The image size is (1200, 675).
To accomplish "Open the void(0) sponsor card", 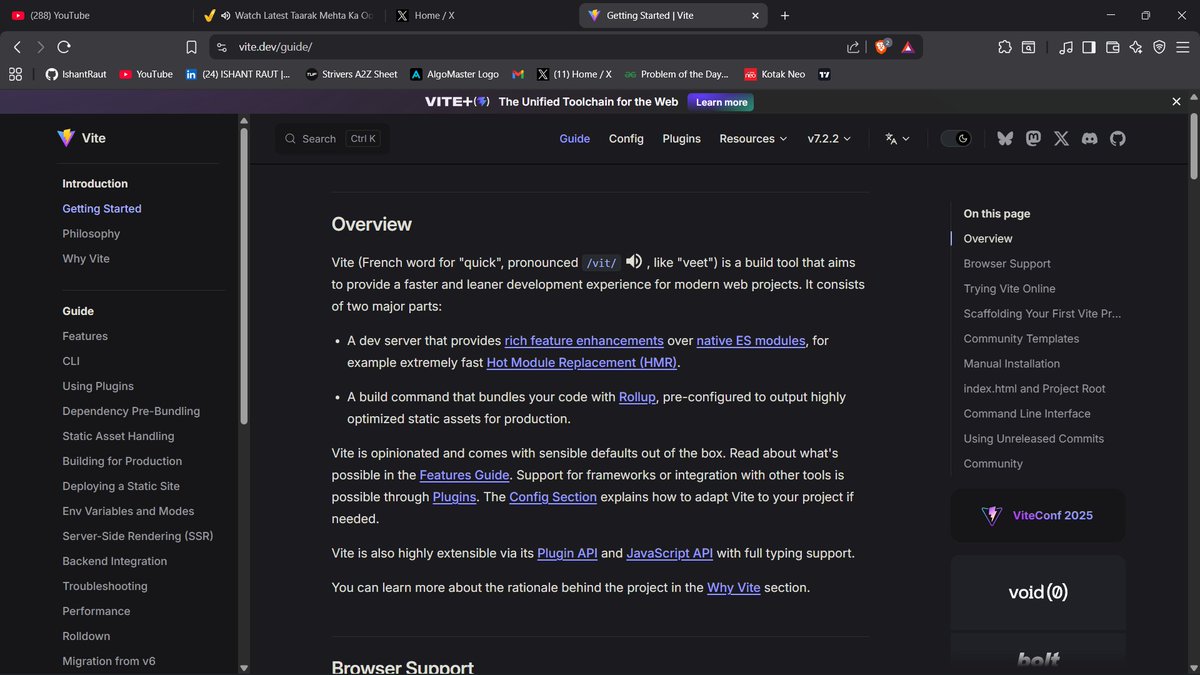I will click(x=1038, y=592).
